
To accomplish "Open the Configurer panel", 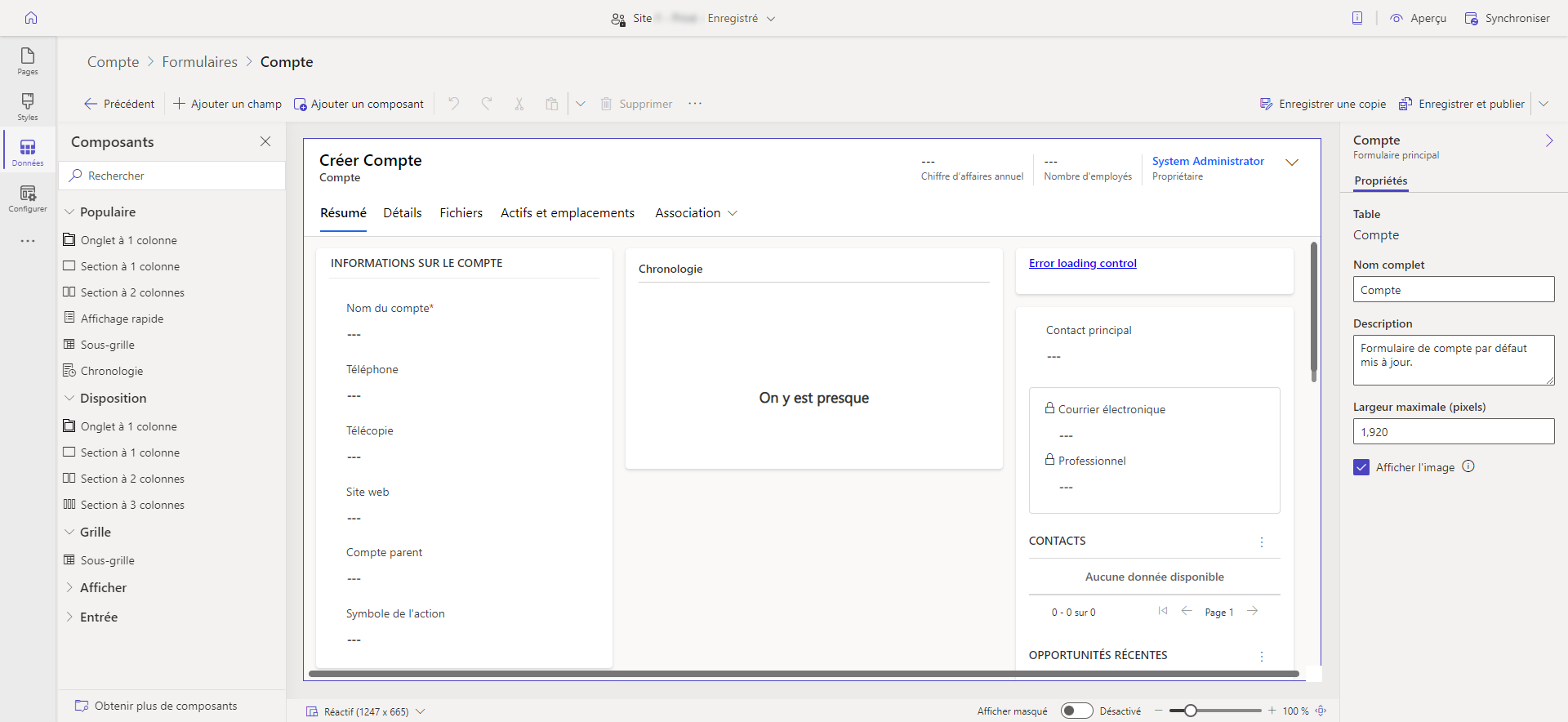I will [28, 198].
